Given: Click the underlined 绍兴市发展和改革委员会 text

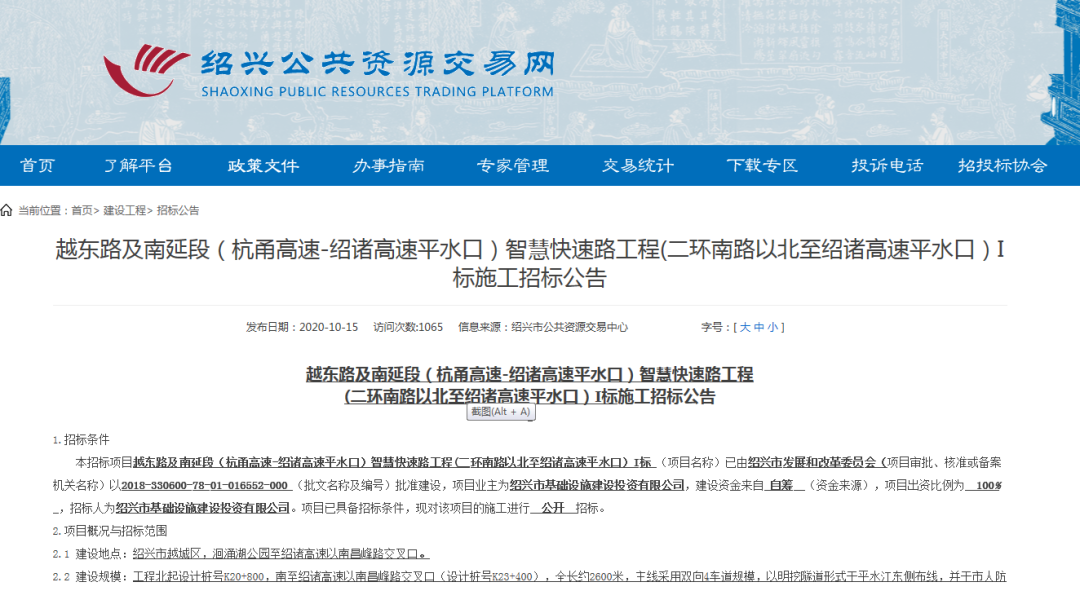Looking at the screenshot, I should click(x=811, y=463).
